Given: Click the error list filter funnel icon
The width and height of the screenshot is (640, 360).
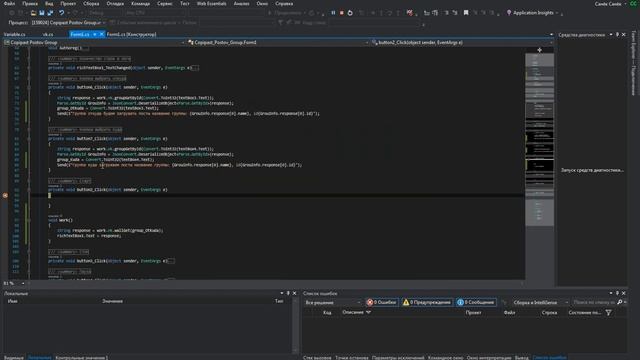Looking at the screenshot, I should (x=609, y=313).
